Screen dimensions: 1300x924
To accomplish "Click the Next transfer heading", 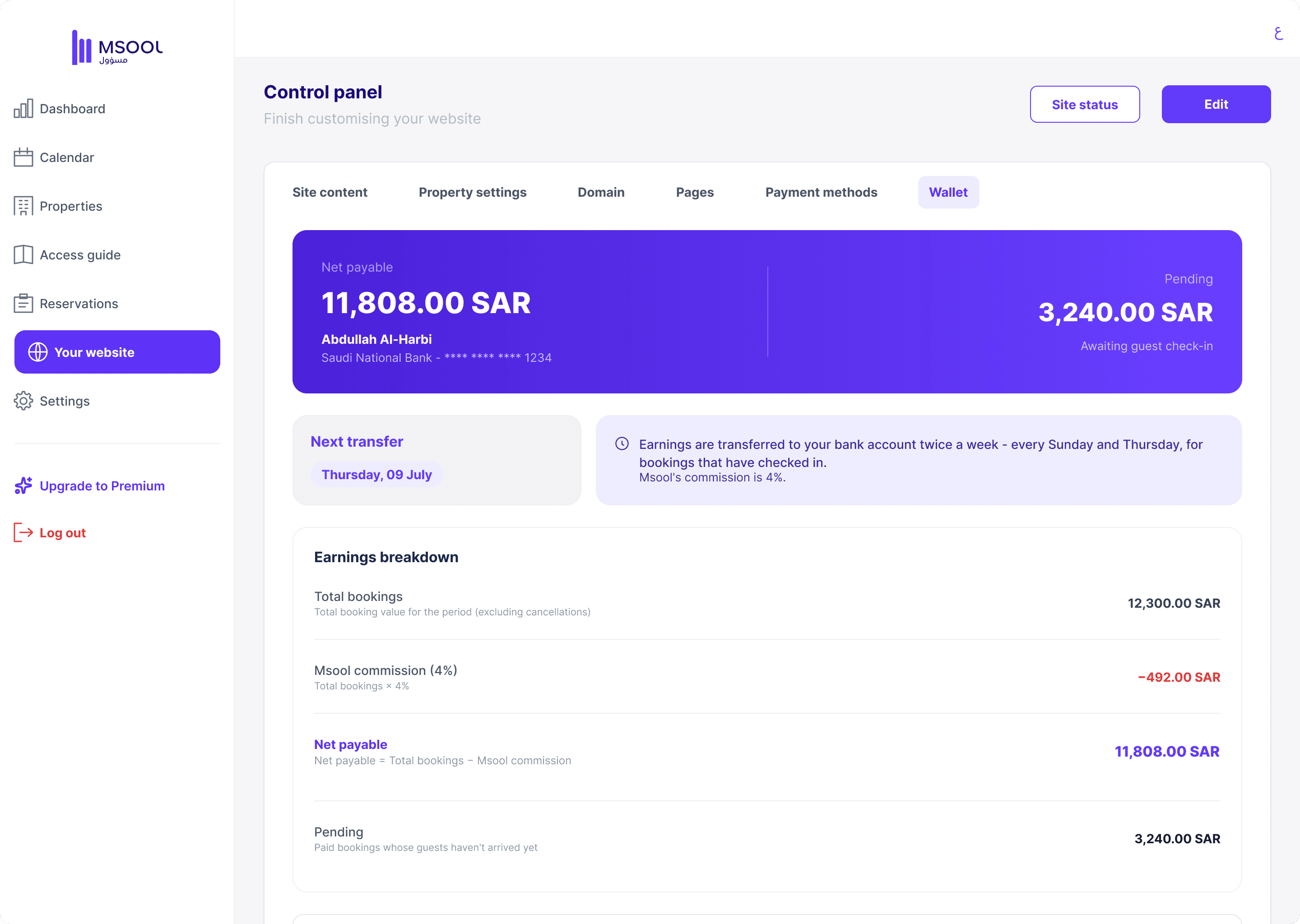I will [357, 442].
